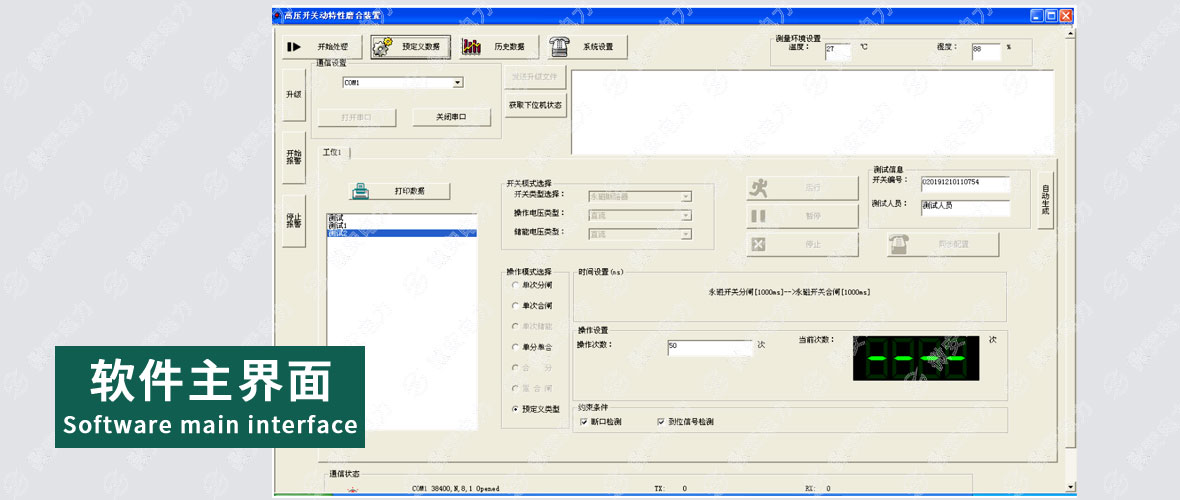Click the 操作次数 input field showing 50
This screenshot has height=500, width=1180.
pyautogui.click(x=710, y=347)
